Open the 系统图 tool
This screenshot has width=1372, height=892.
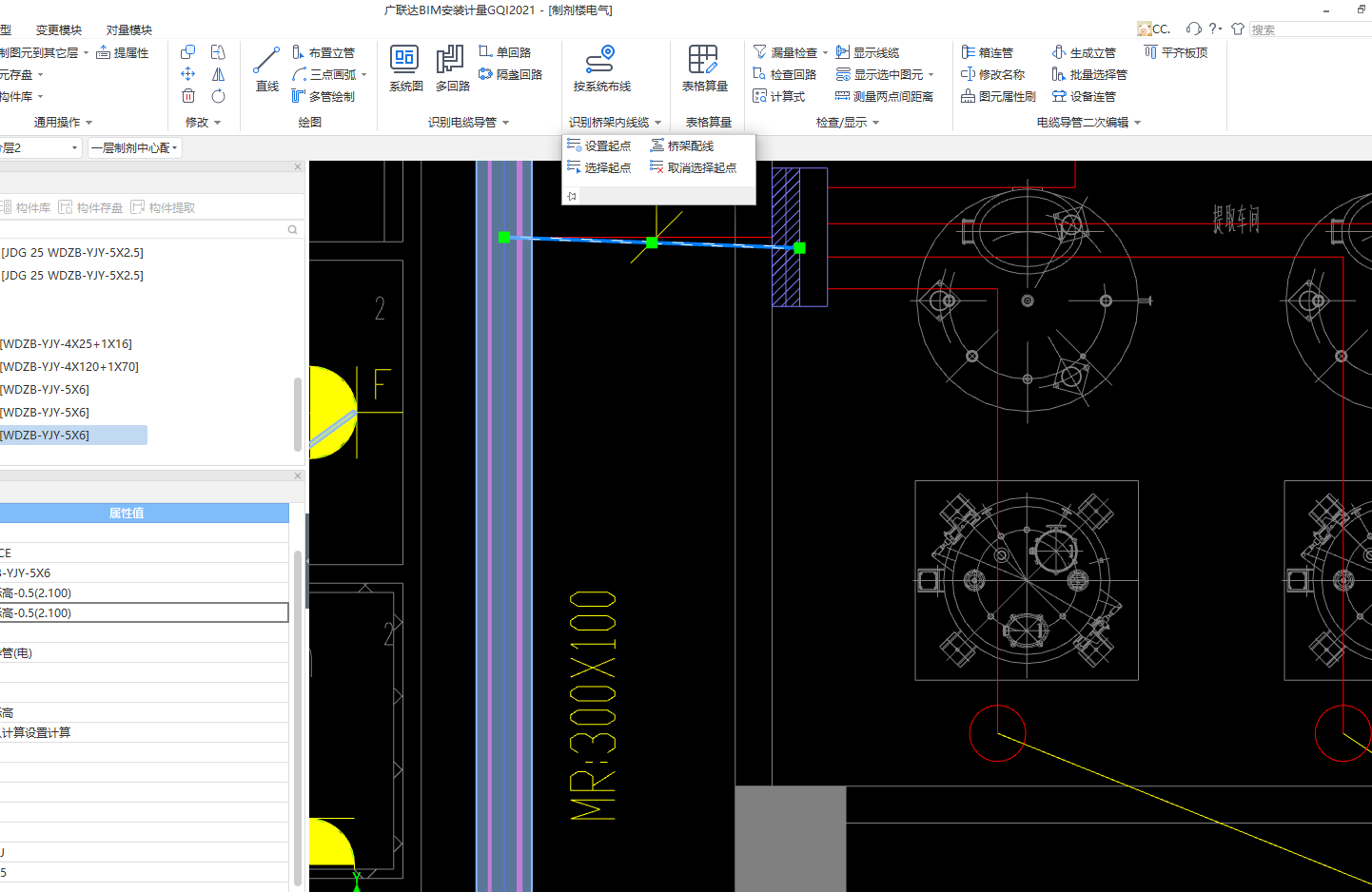point(405,69)
